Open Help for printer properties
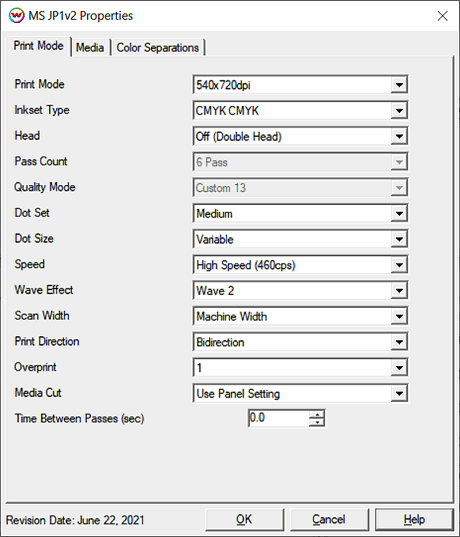 (414, 520)
